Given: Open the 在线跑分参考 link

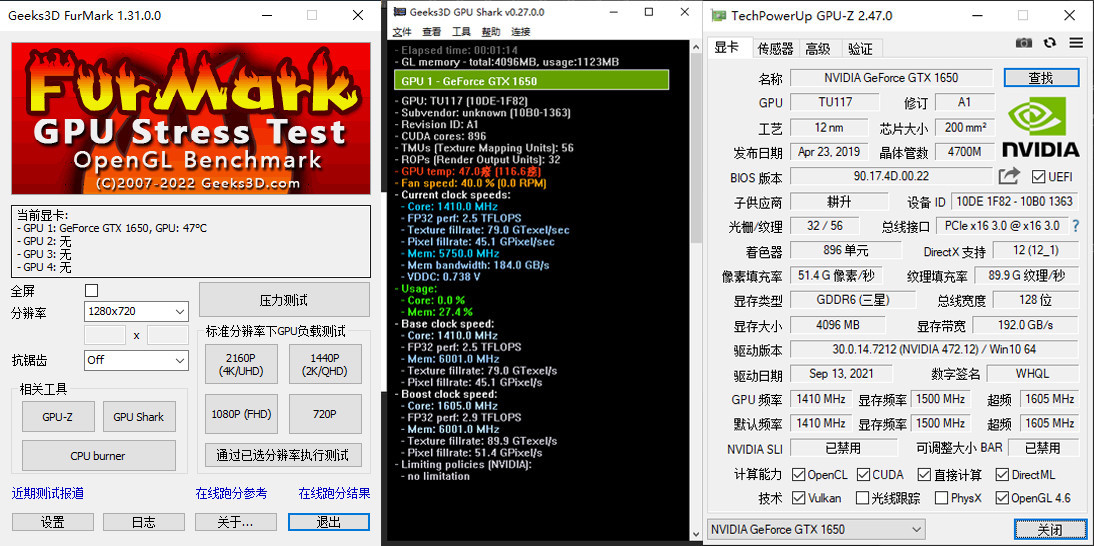Looking at the screenshot, I should 231,493.
